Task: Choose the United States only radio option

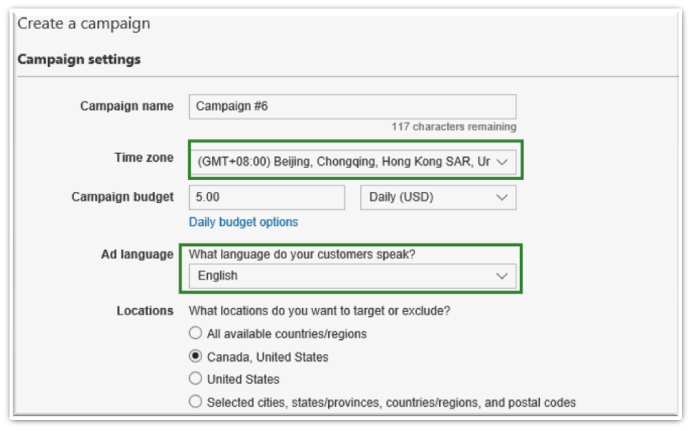Action: tap(195, 380)
